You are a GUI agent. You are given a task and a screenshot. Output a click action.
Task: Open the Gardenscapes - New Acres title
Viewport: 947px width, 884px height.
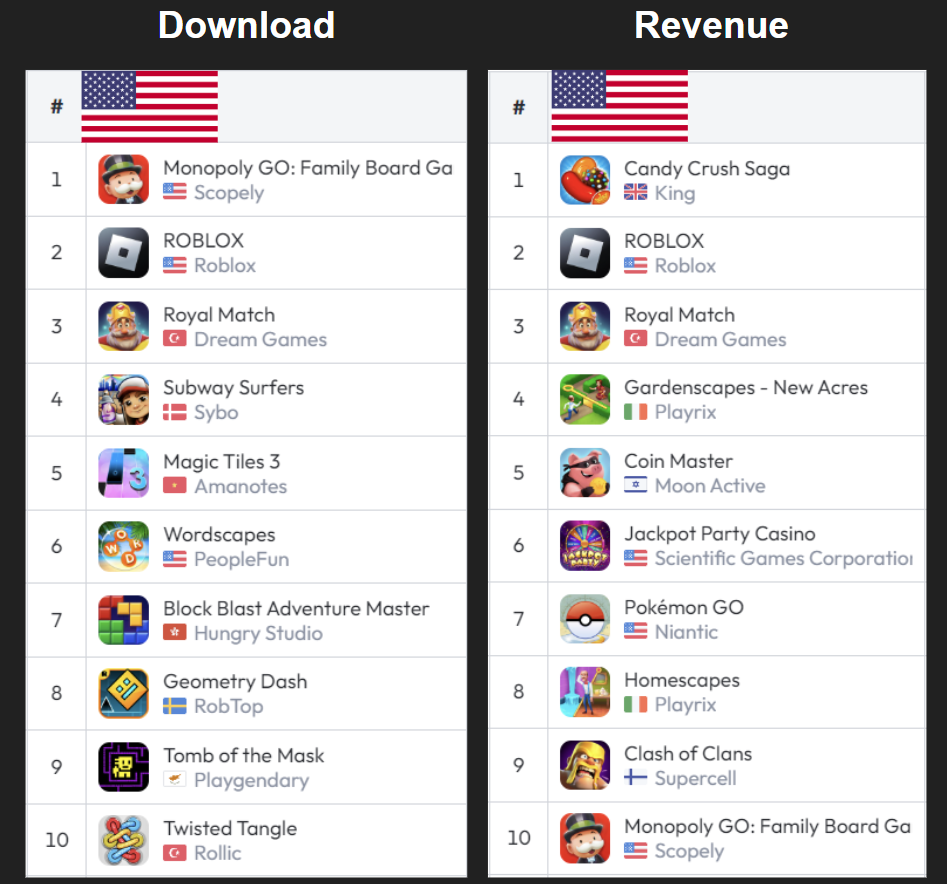tap(746, 388)
